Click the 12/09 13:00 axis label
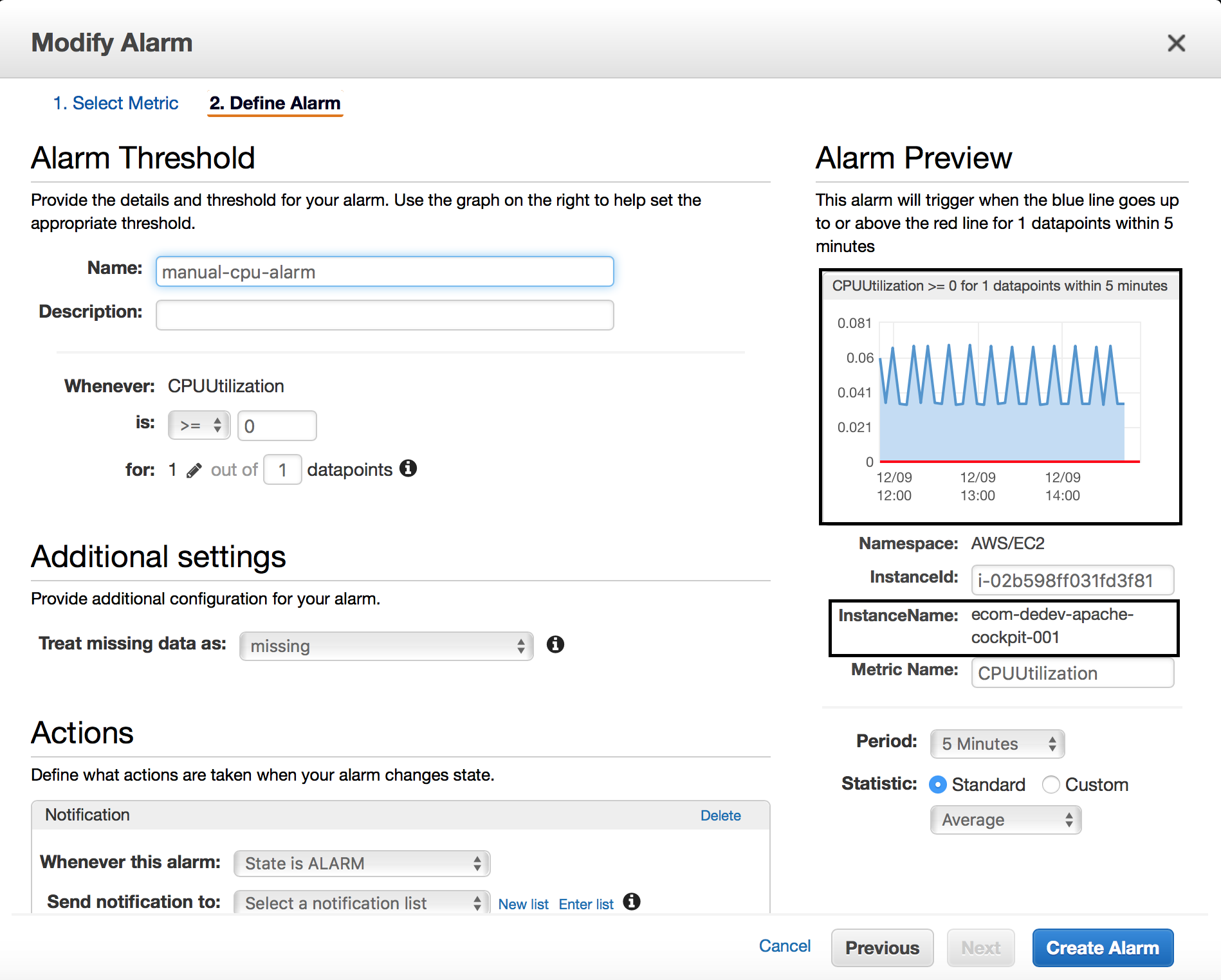Image resolution: width=1221 pixels, height=980 pixels. click(x=978, y=486)
